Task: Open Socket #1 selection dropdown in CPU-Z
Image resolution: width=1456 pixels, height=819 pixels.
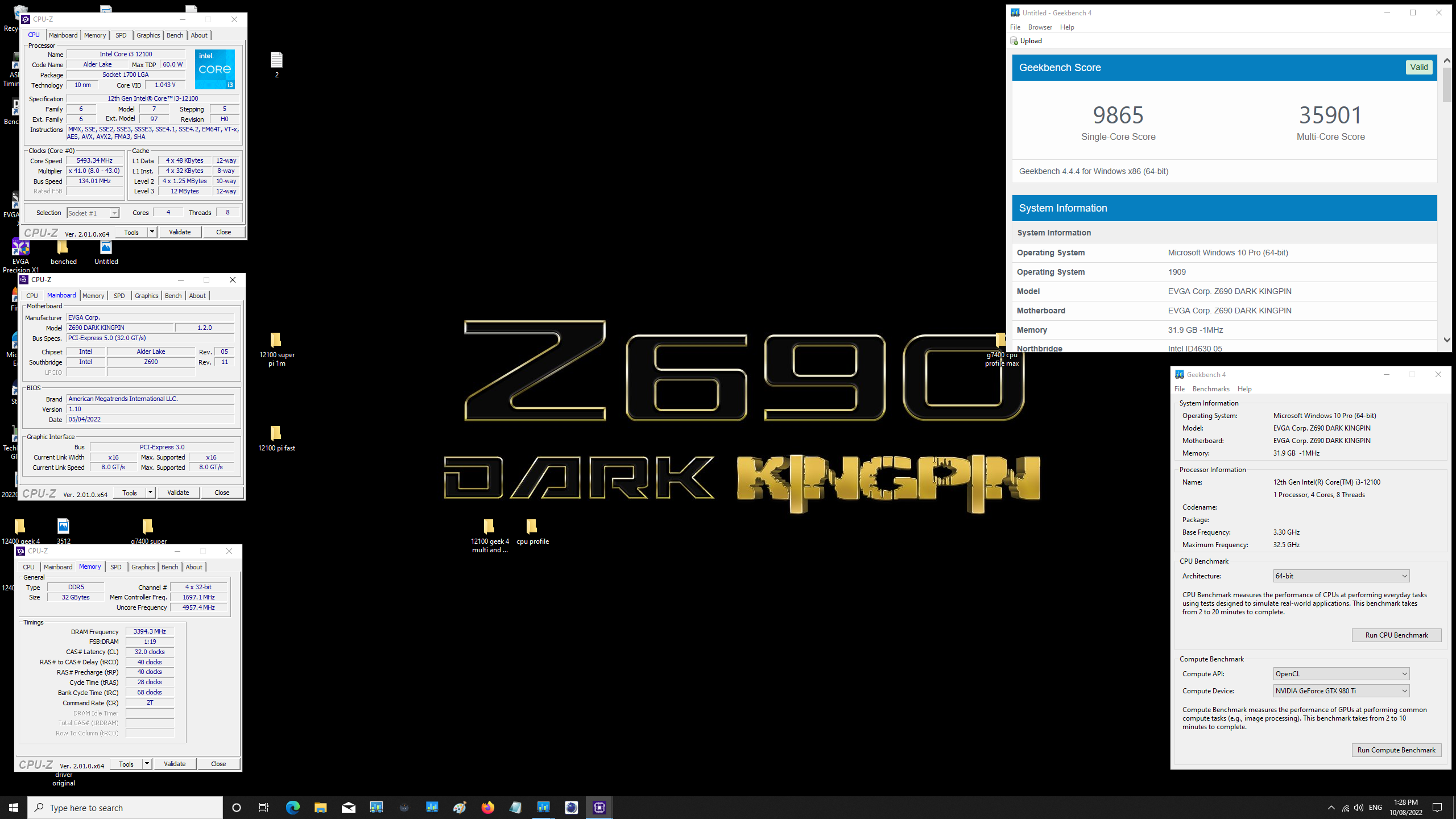Action: point(93,213)
